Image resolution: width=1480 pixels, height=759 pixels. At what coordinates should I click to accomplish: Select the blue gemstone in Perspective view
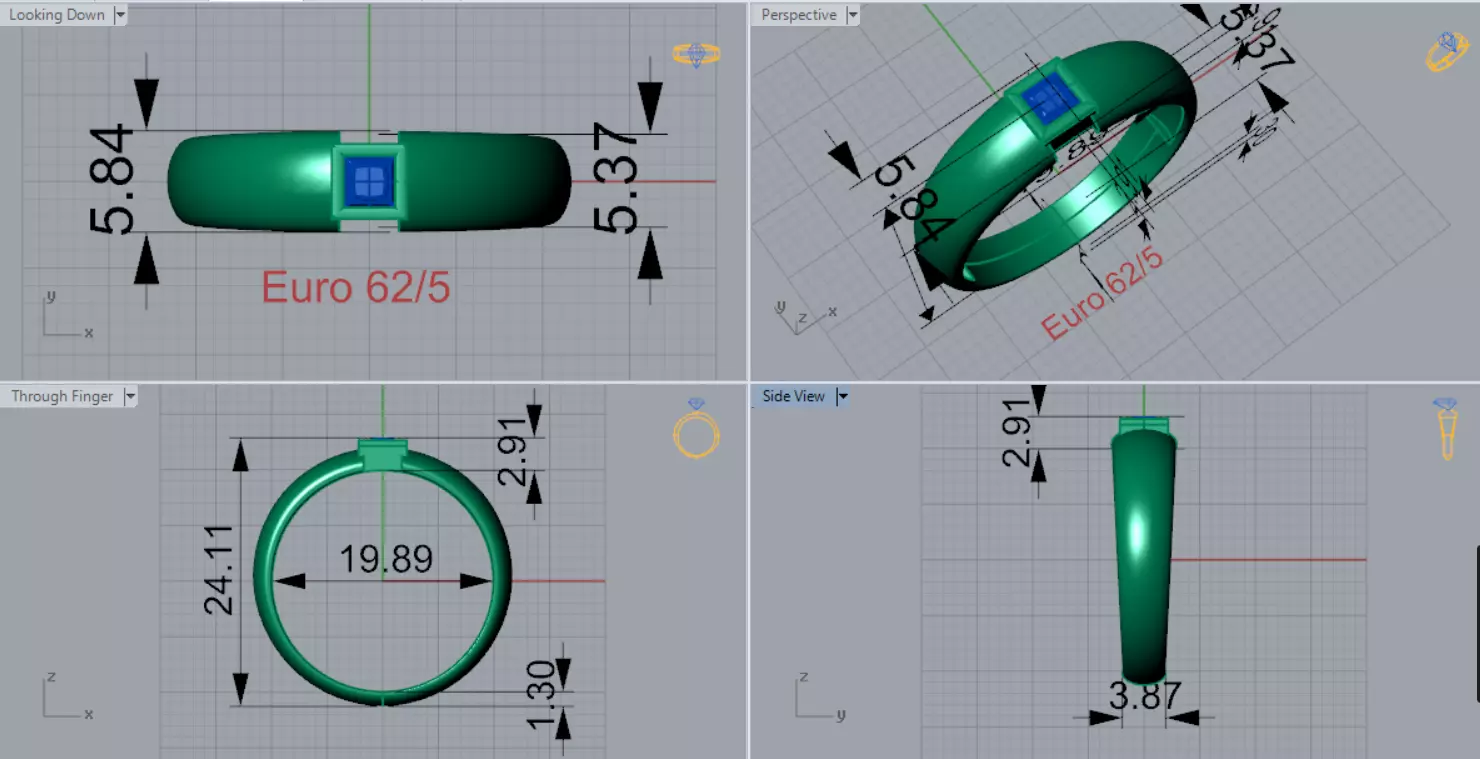pyautogui.click(x=1048, y=99)
